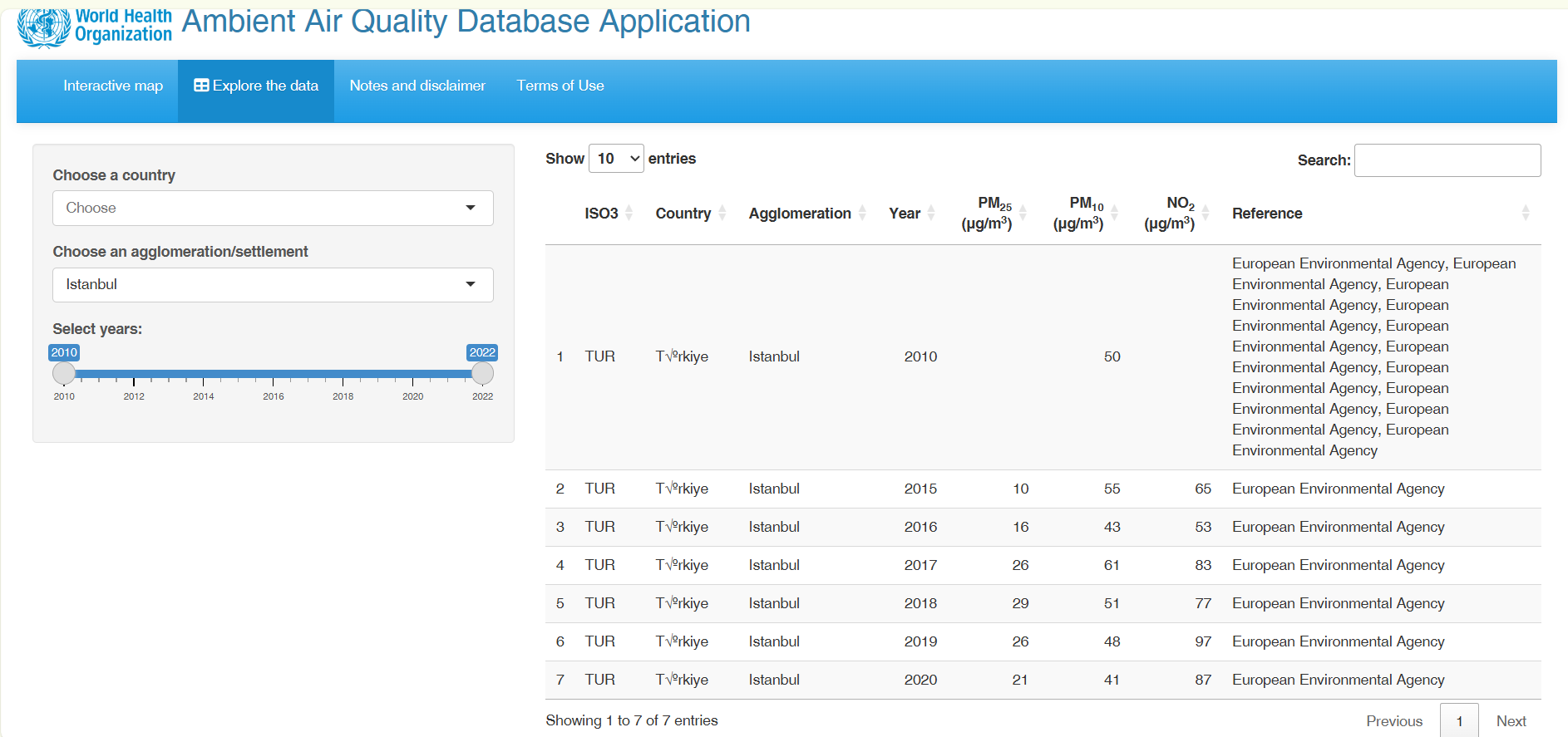This screenshot has height=737, width=1568.
Task: Sort by NO2 column arrows
Action: point(1206,214)
